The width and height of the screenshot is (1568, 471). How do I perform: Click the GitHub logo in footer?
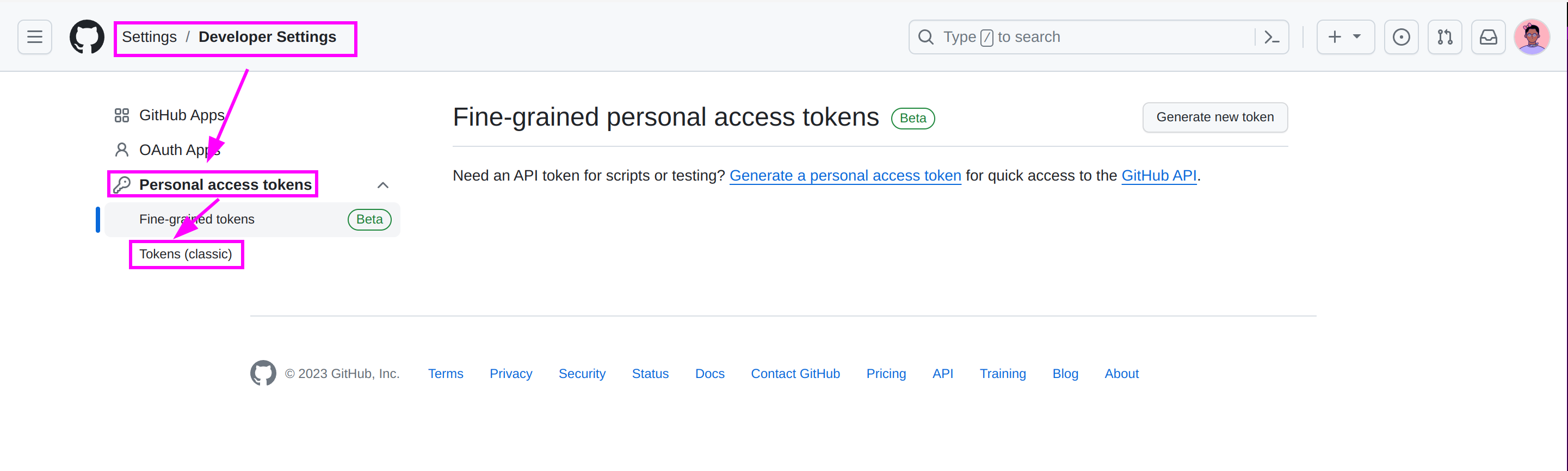[263, 373]
